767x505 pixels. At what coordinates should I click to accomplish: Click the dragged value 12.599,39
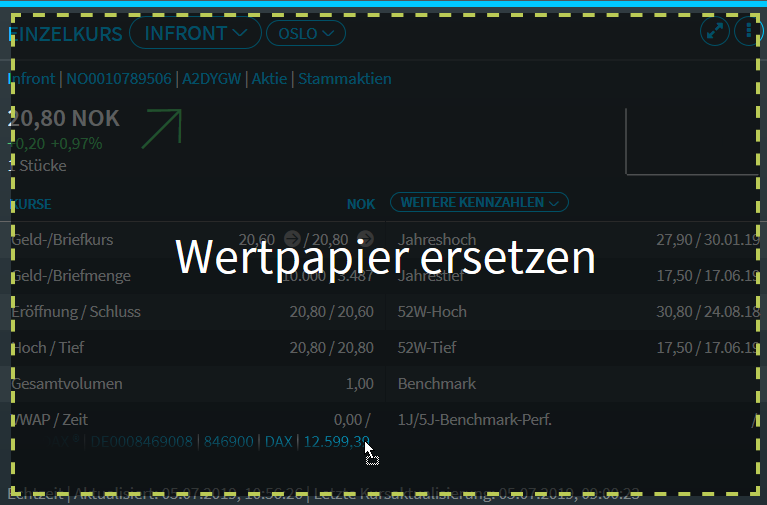[337, 441]
